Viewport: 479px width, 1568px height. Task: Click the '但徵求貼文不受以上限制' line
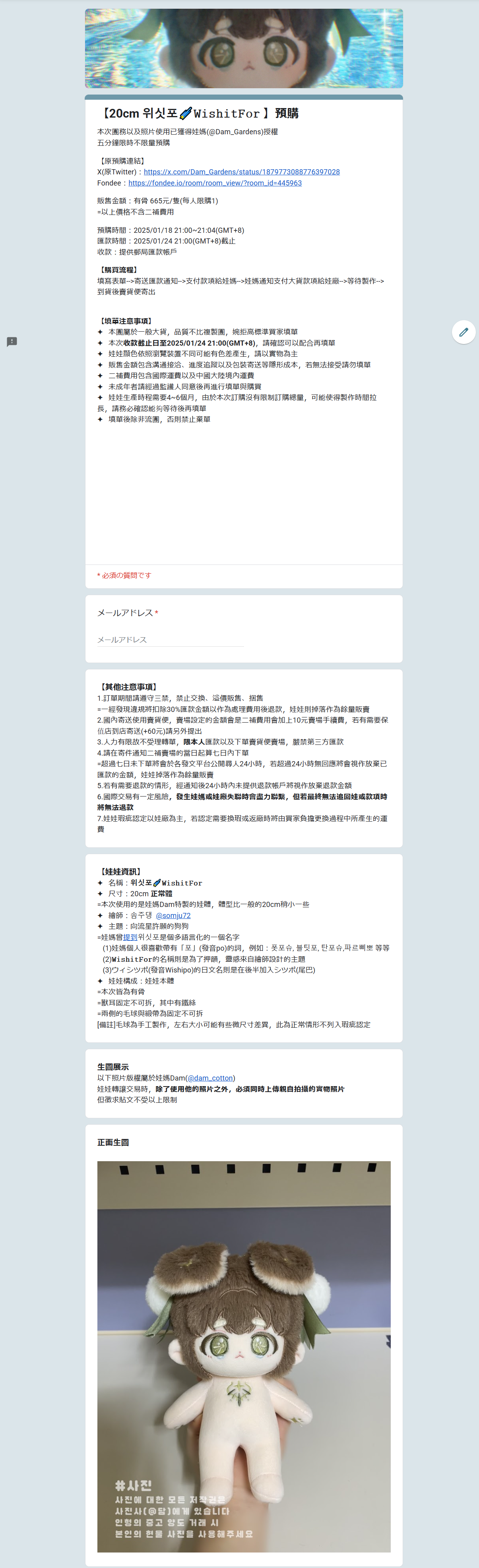coord(137,1099)
